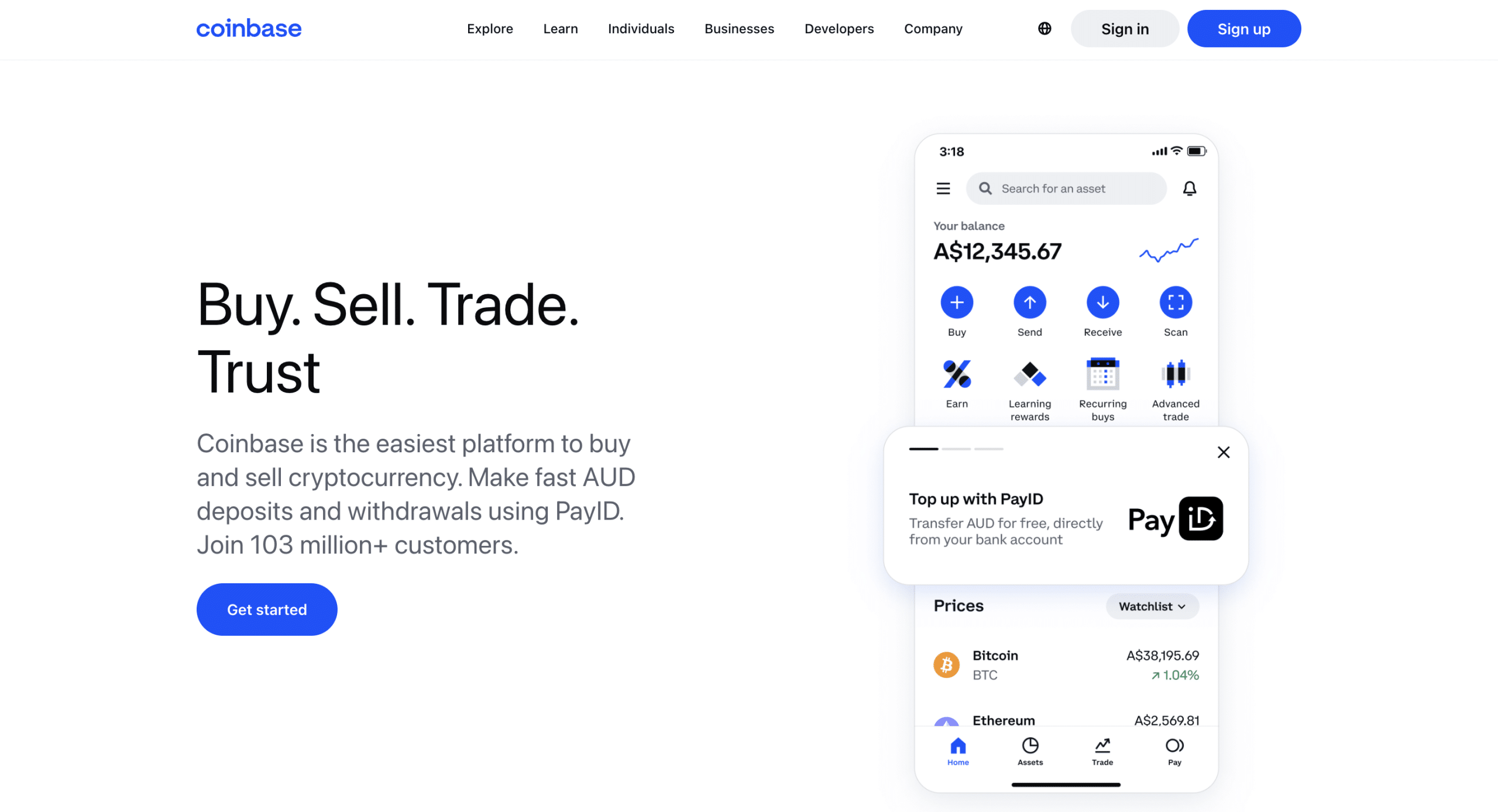Select the Assets tab at bottom

[x=1028, y=752]
